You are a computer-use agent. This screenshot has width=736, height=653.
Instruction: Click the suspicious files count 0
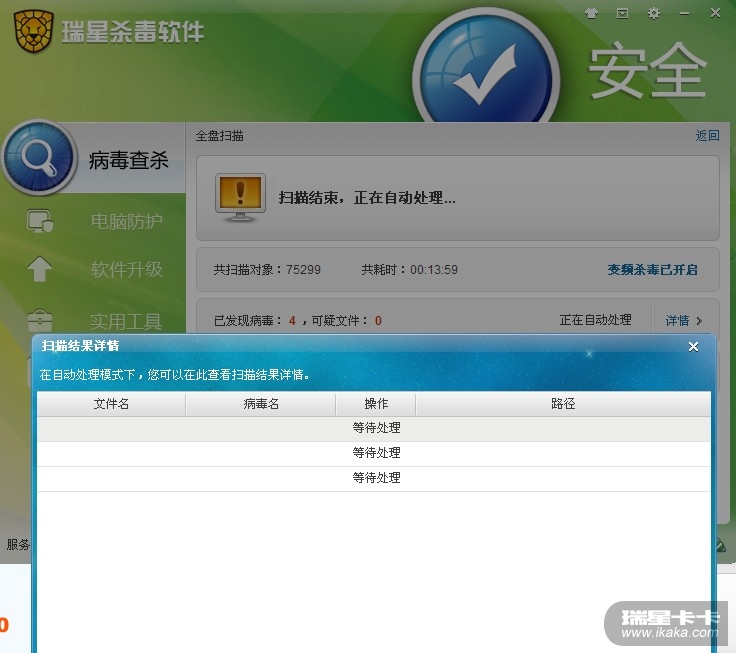[378, 321]
